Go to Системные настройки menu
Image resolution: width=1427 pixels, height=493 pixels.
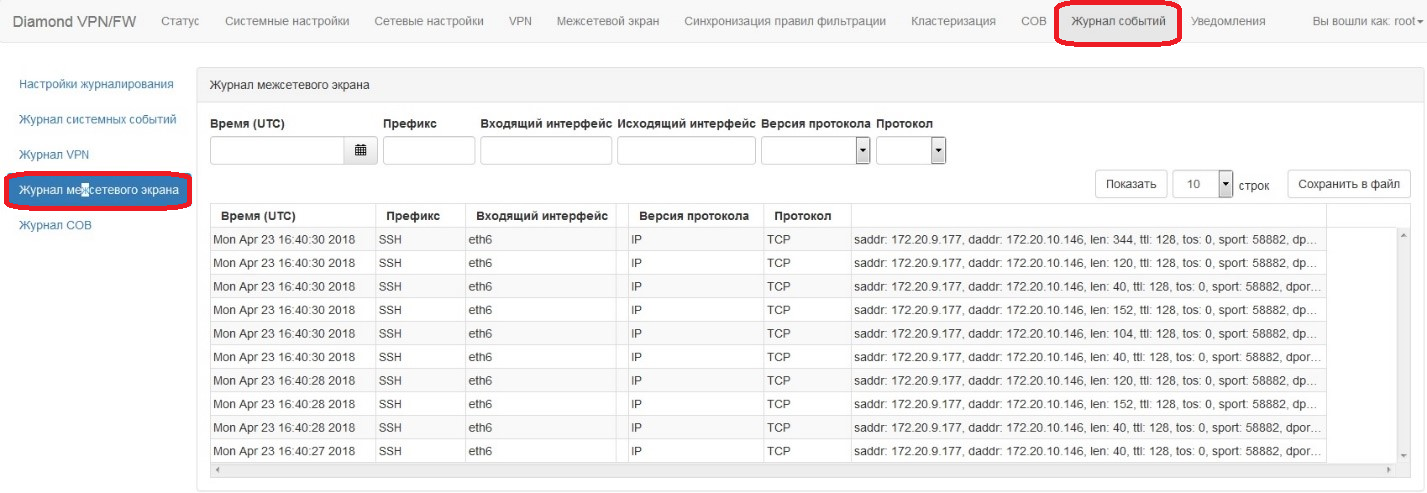coord(287,21)
